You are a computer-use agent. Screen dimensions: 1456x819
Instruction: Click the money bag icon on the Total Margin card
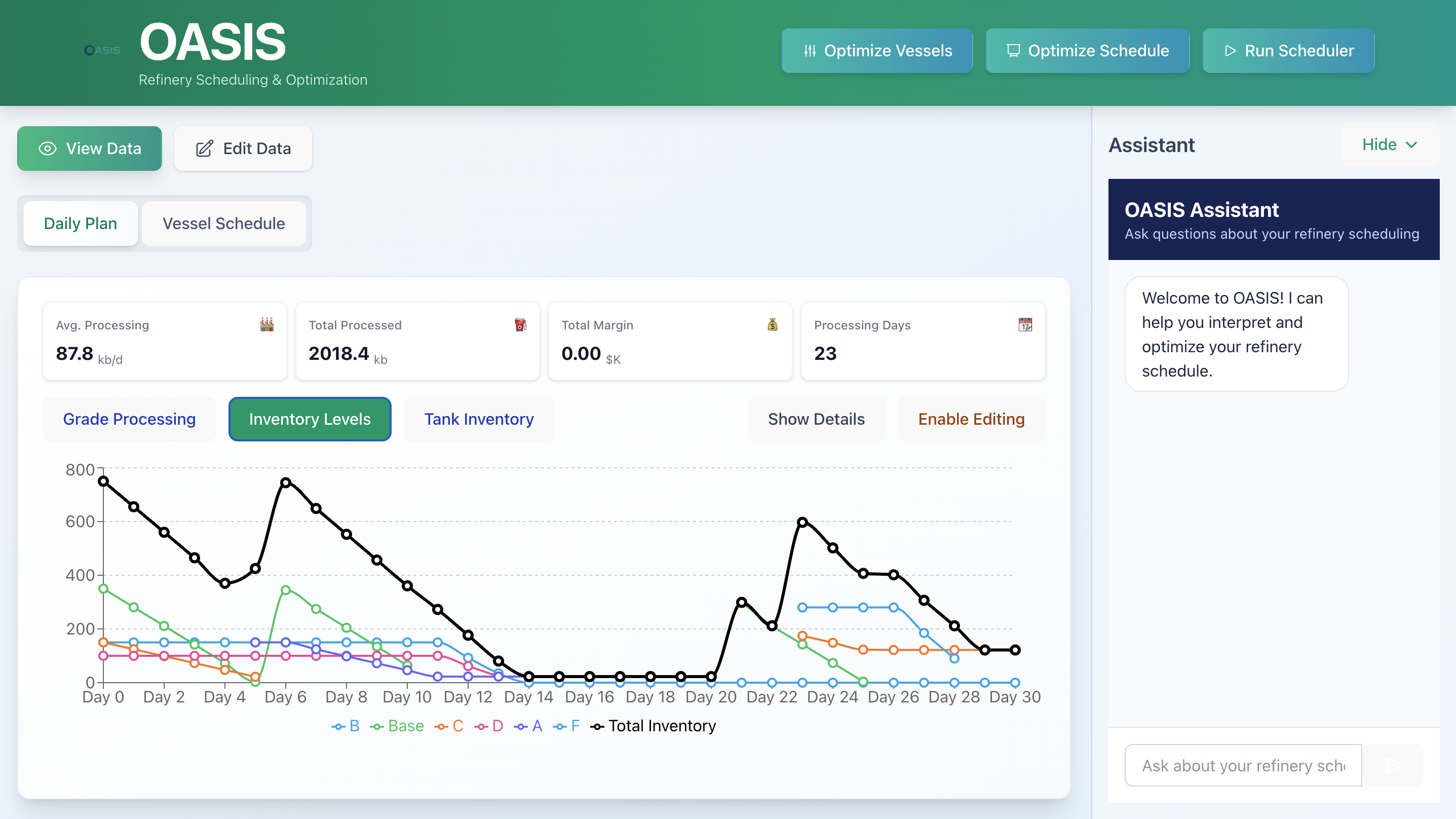773,325
